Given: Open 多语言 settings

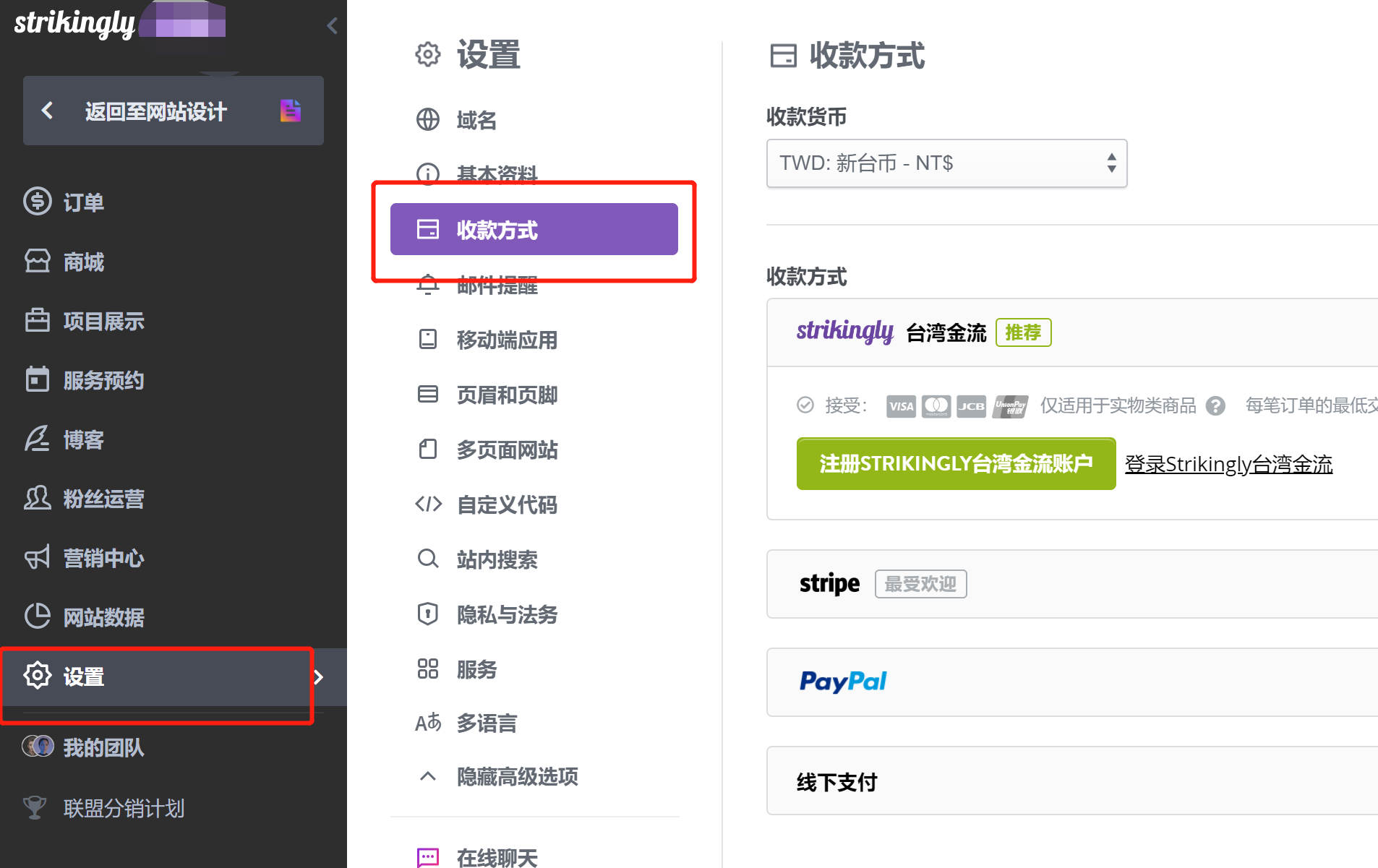Looking at the screenshot, I should tap(487, 723).
